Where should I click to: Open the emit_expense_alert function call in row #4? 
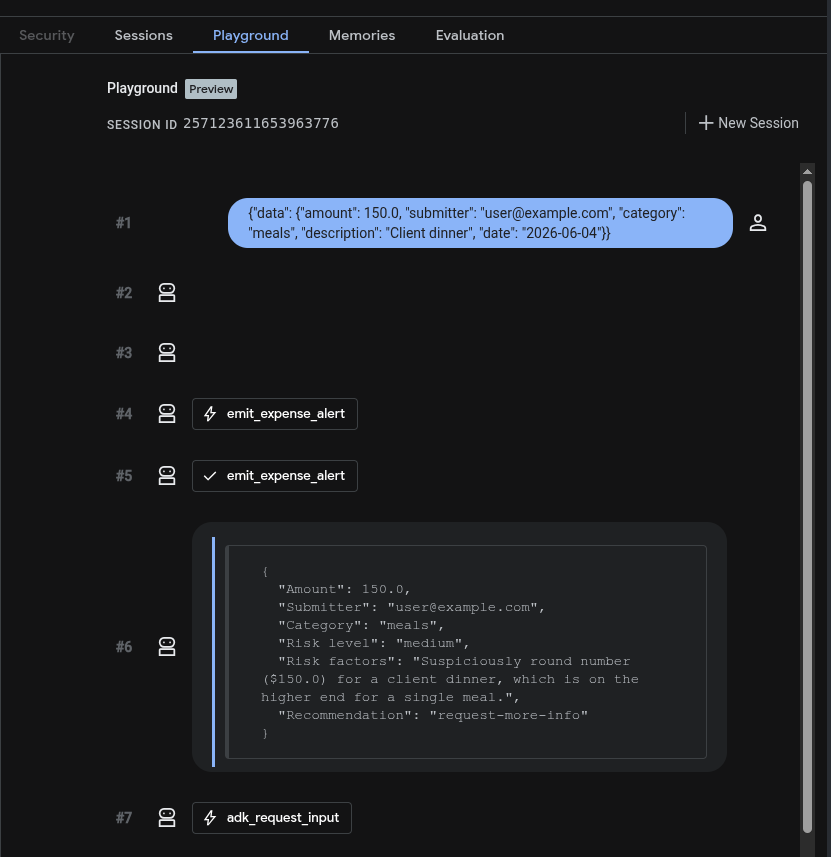tap(274, 414)
